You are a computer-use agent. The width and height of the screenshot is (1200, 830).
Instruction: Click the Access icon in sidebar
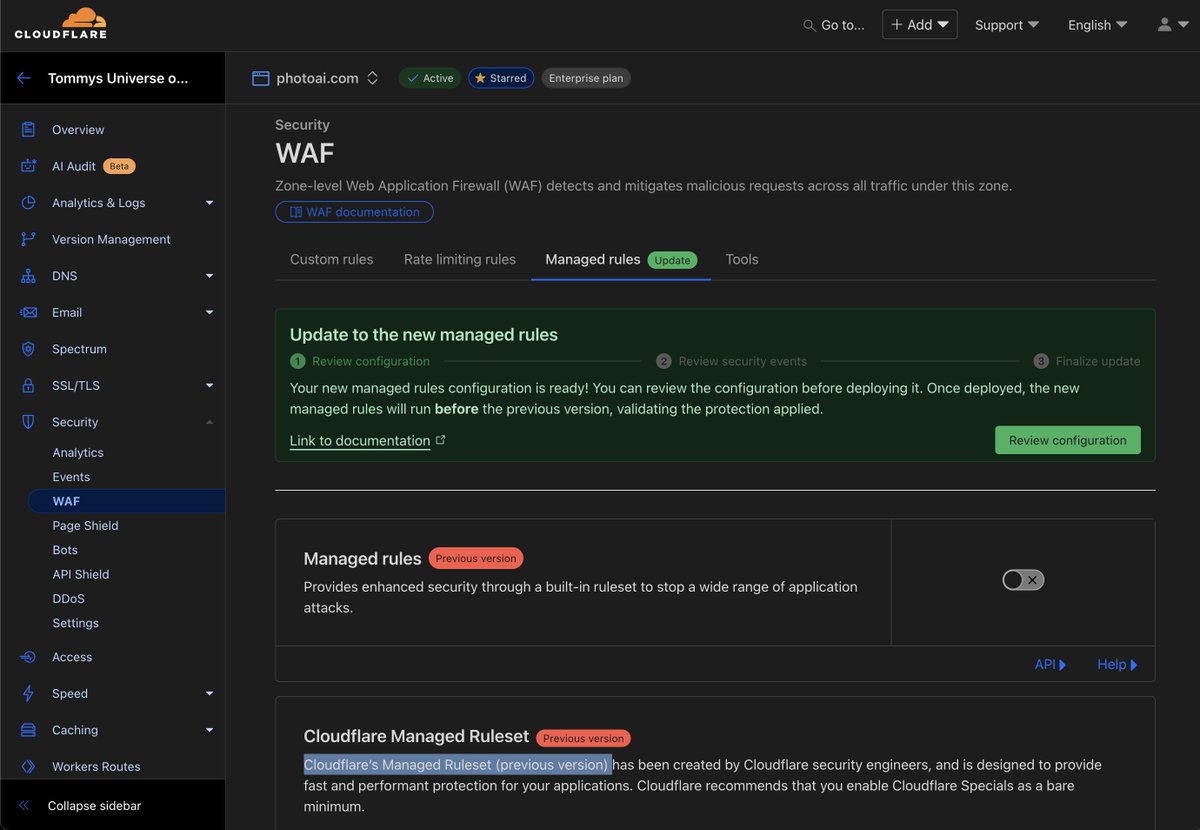tap(29, 657)
